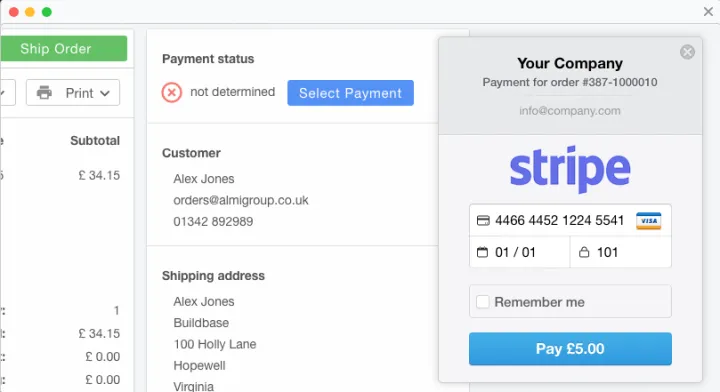This screenshot has height=392, width=720.
Task: Click the CVC security code field
Action: tap(621, 252)
